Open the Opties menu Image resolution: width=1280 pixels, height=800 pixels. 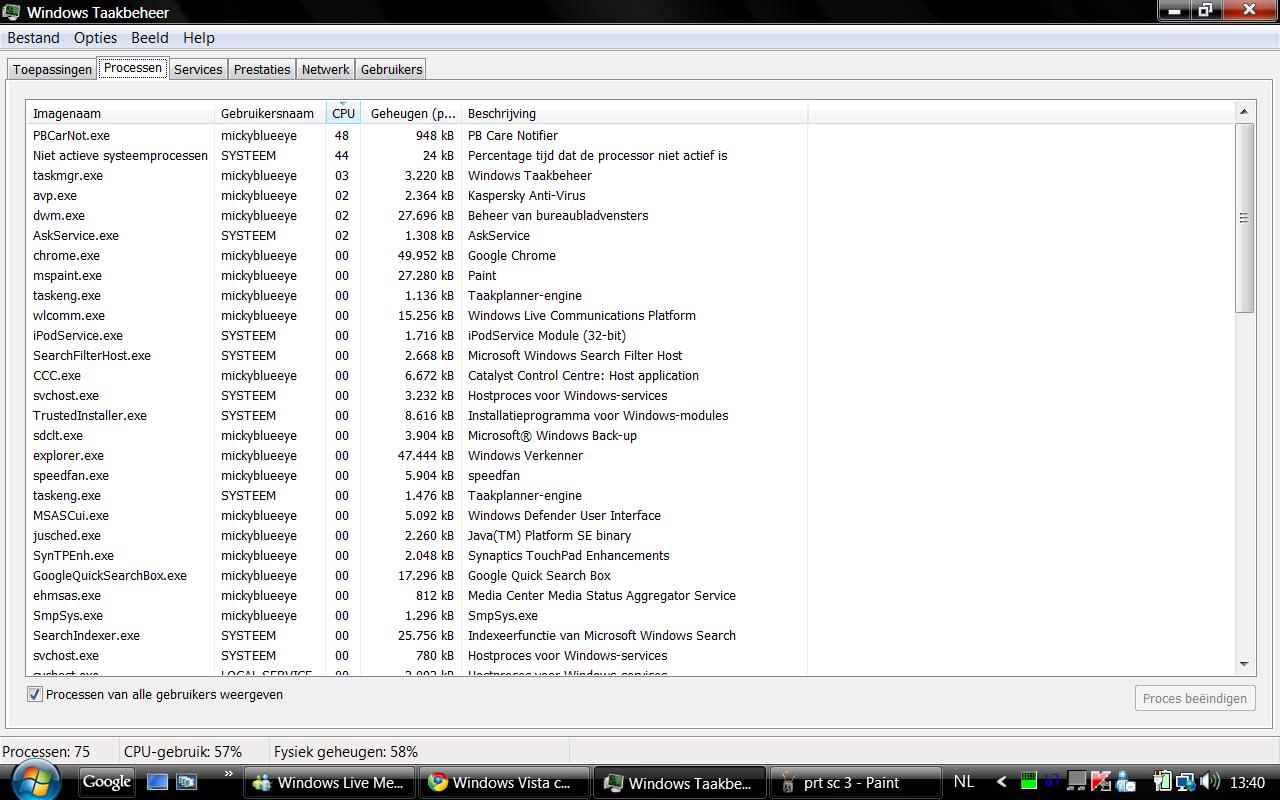point(95,38)
